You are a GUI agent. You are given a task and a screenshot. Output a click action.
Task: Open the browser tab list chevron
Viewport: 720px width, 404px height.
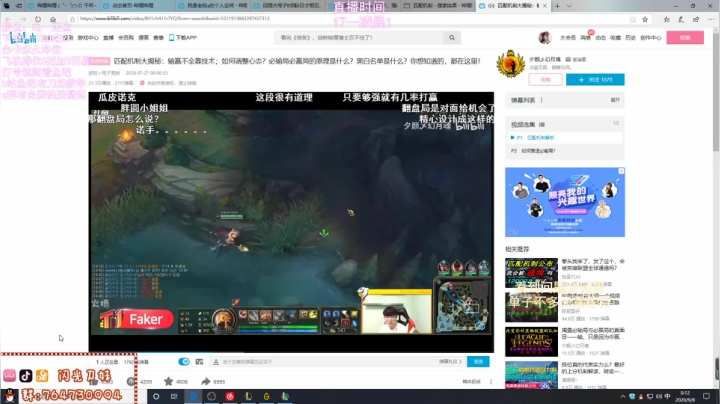pos(569,6)
